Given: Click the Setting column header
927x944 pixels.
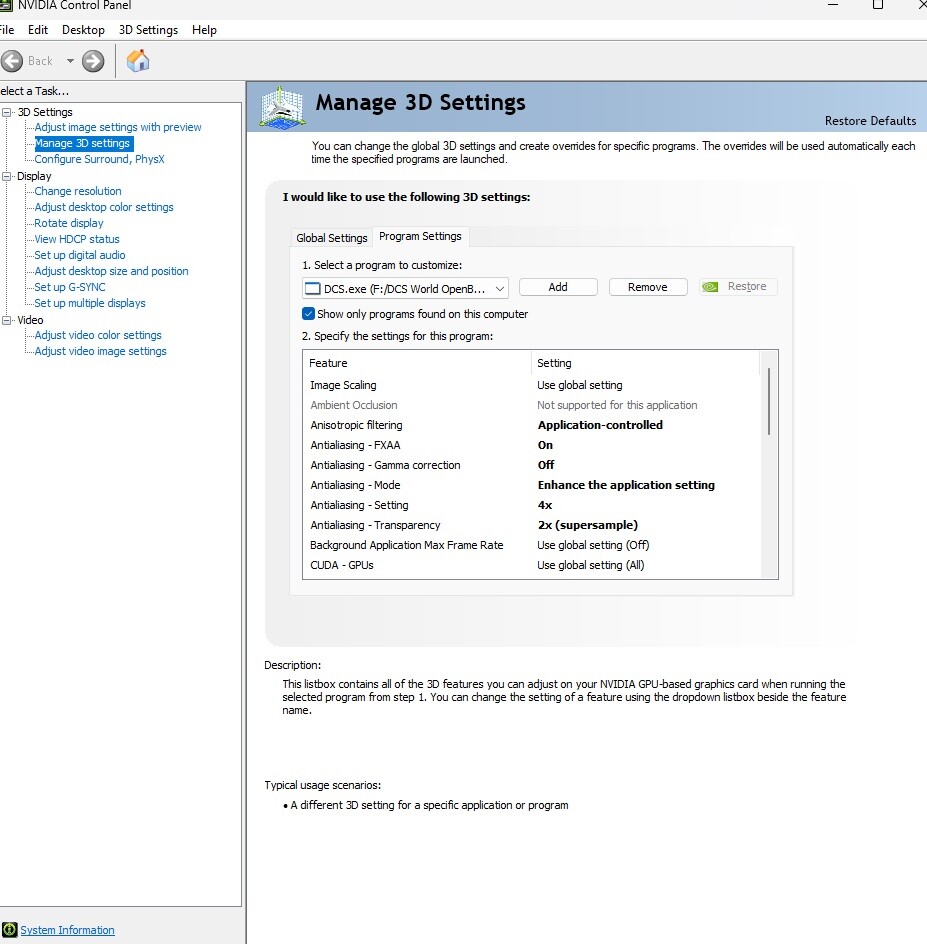Looking at the screenshot, I should 645,363.
